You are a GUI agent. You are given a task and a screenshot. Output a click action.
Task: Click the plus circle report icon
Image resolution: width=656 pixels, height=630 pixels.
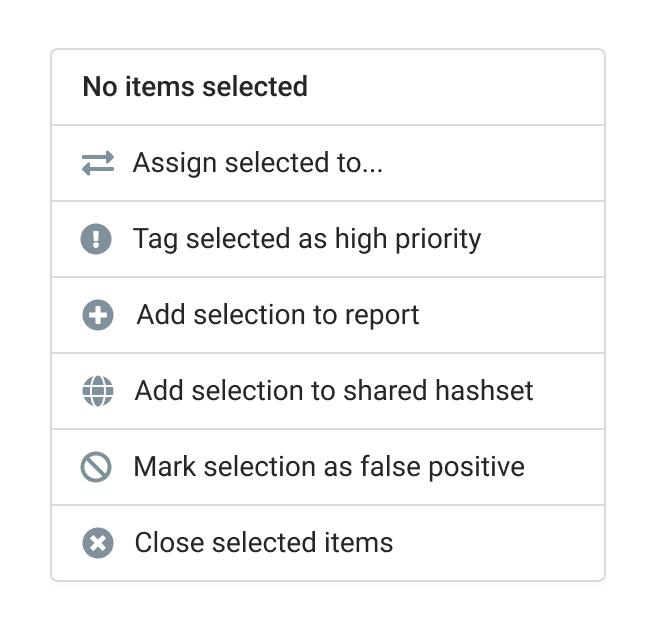point(98,315)
